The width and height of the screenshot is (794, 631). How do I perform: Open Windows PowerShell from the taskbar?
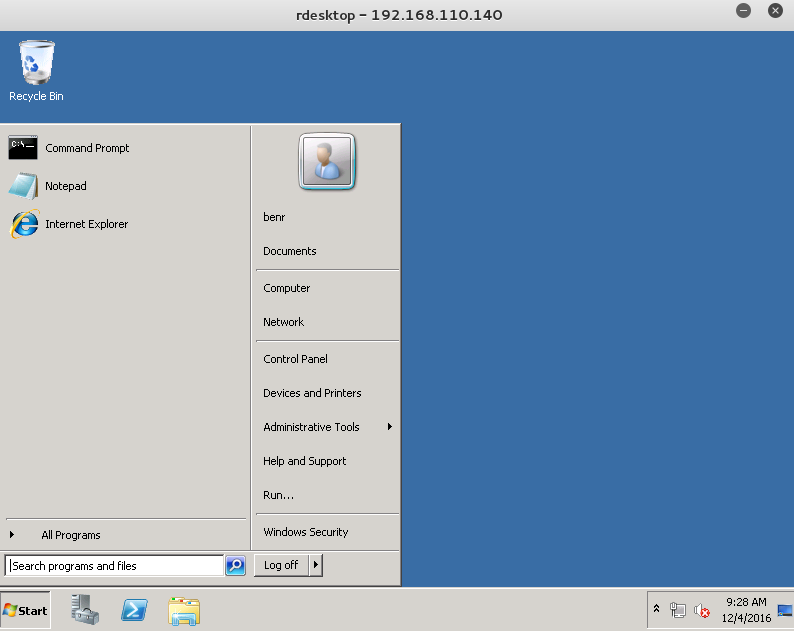[x=135, y=610]
